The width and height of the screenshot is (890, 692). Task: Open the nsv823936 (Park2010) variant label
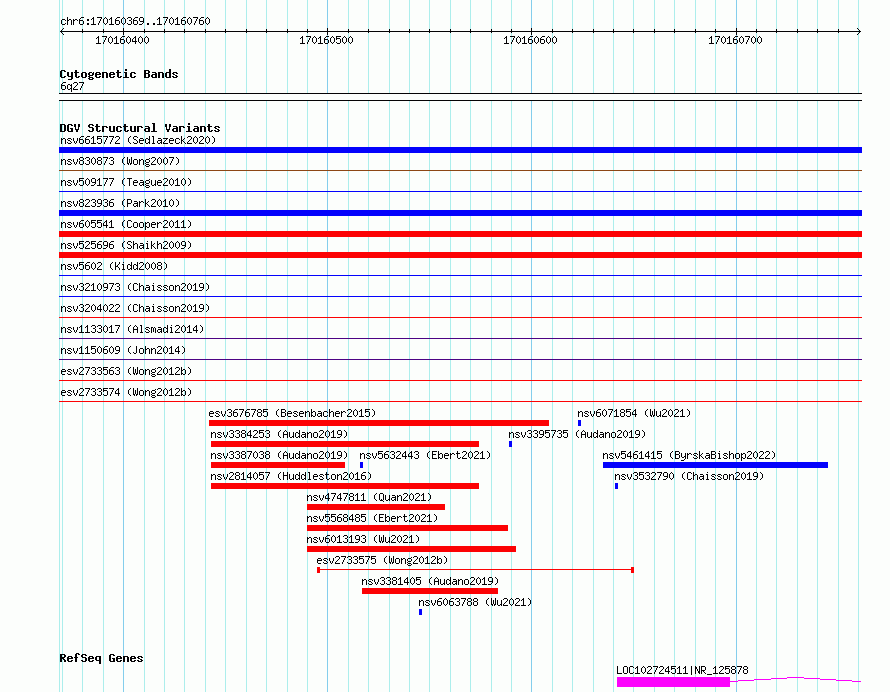[120, 203]
